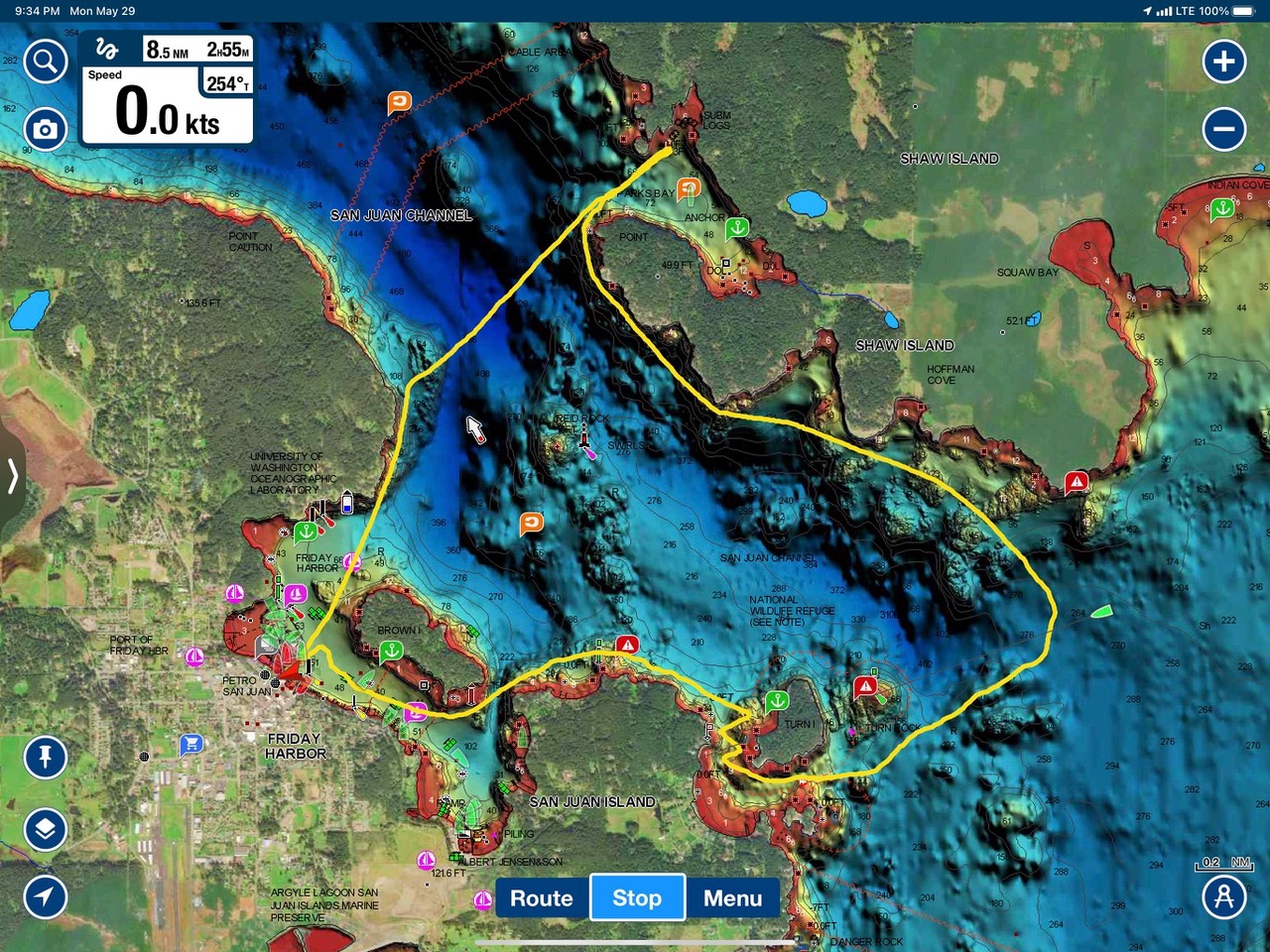Select green anchor marker below ANCHOR label

click(x=736, y=229)
